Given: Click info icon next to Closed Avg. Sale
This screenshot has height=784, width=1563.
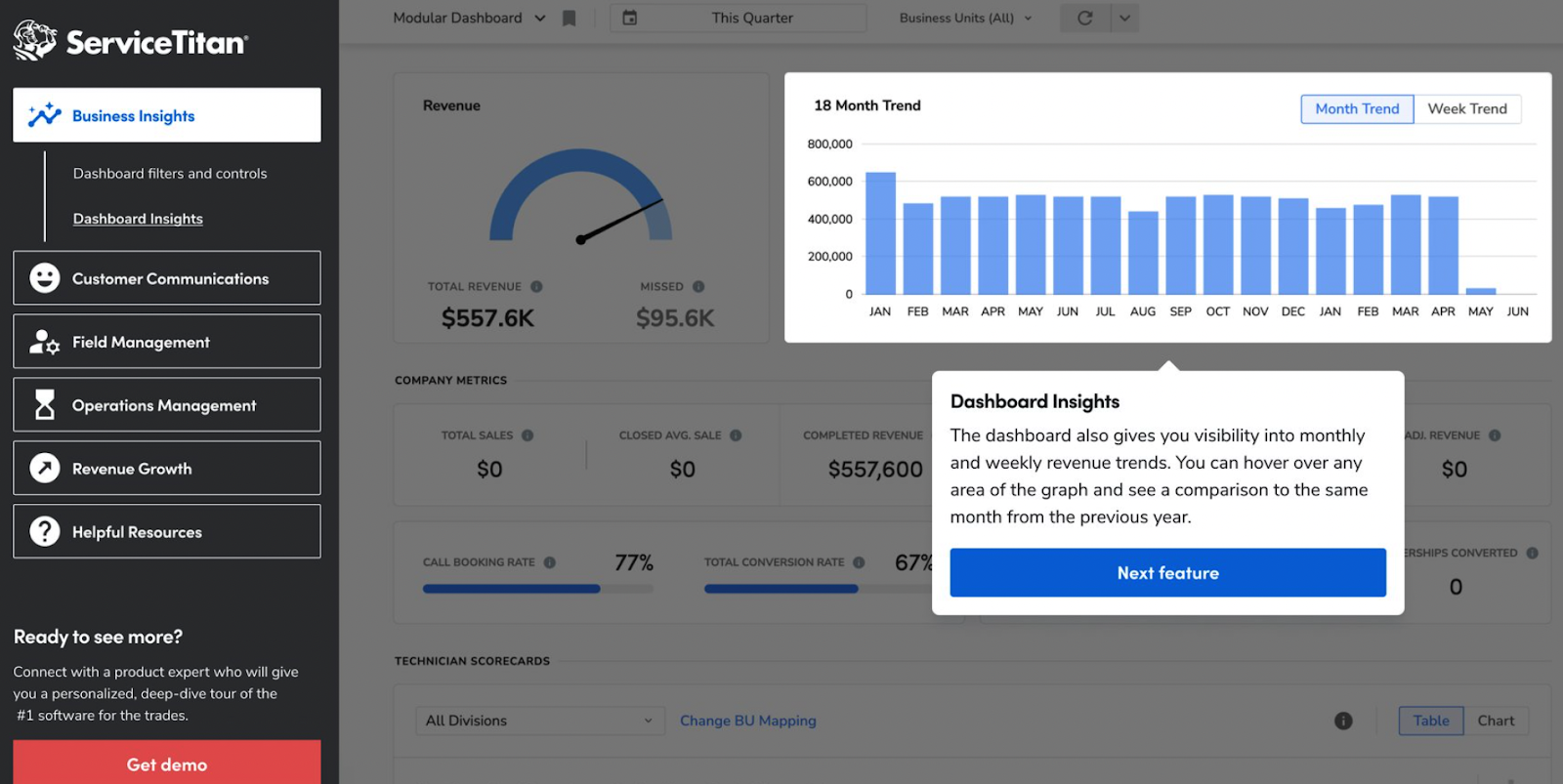Looking at the screenshot, I should (x=736, y=435).
